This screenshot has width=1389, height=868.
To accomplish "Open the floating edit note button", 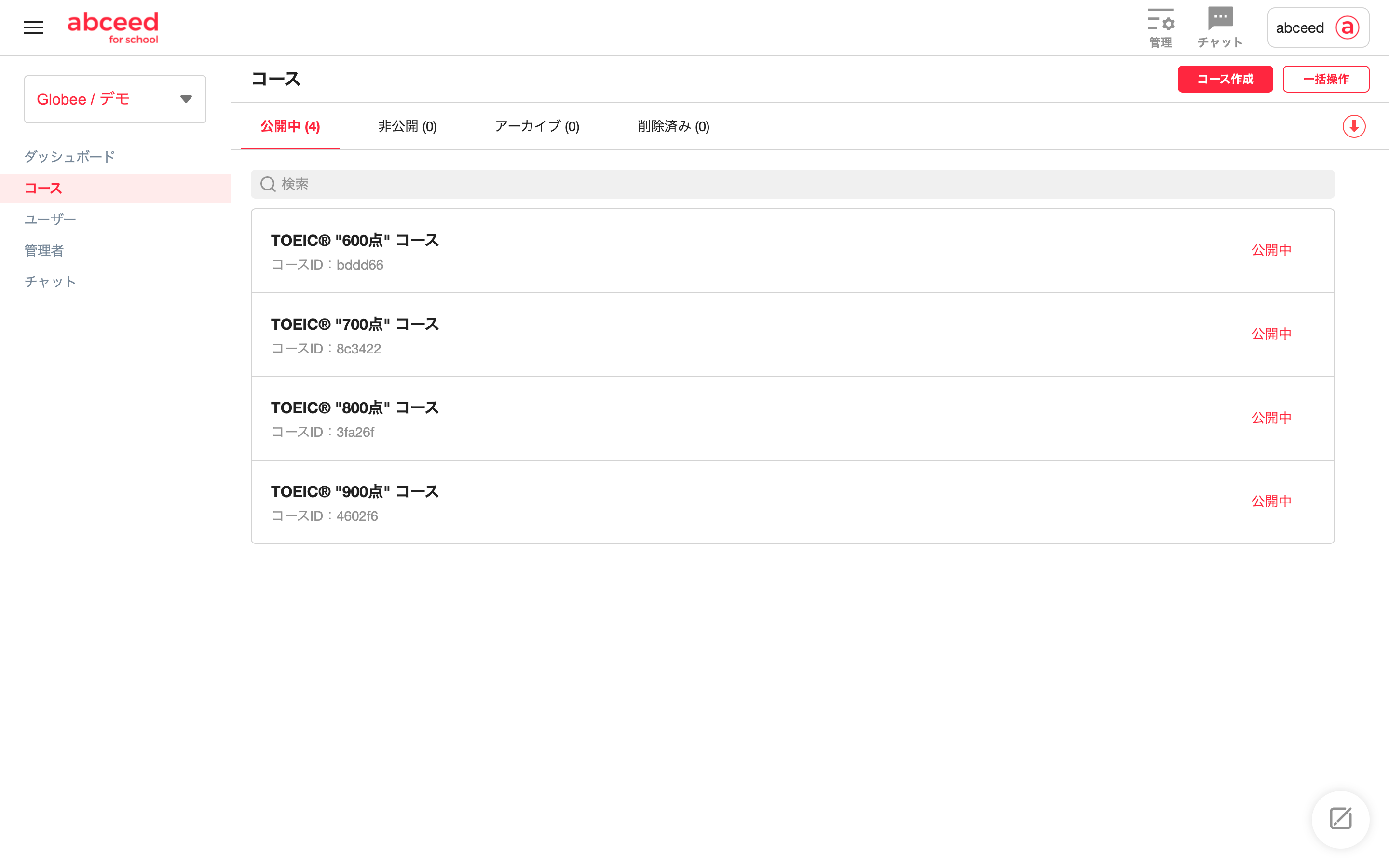I will coord(1341,819).
